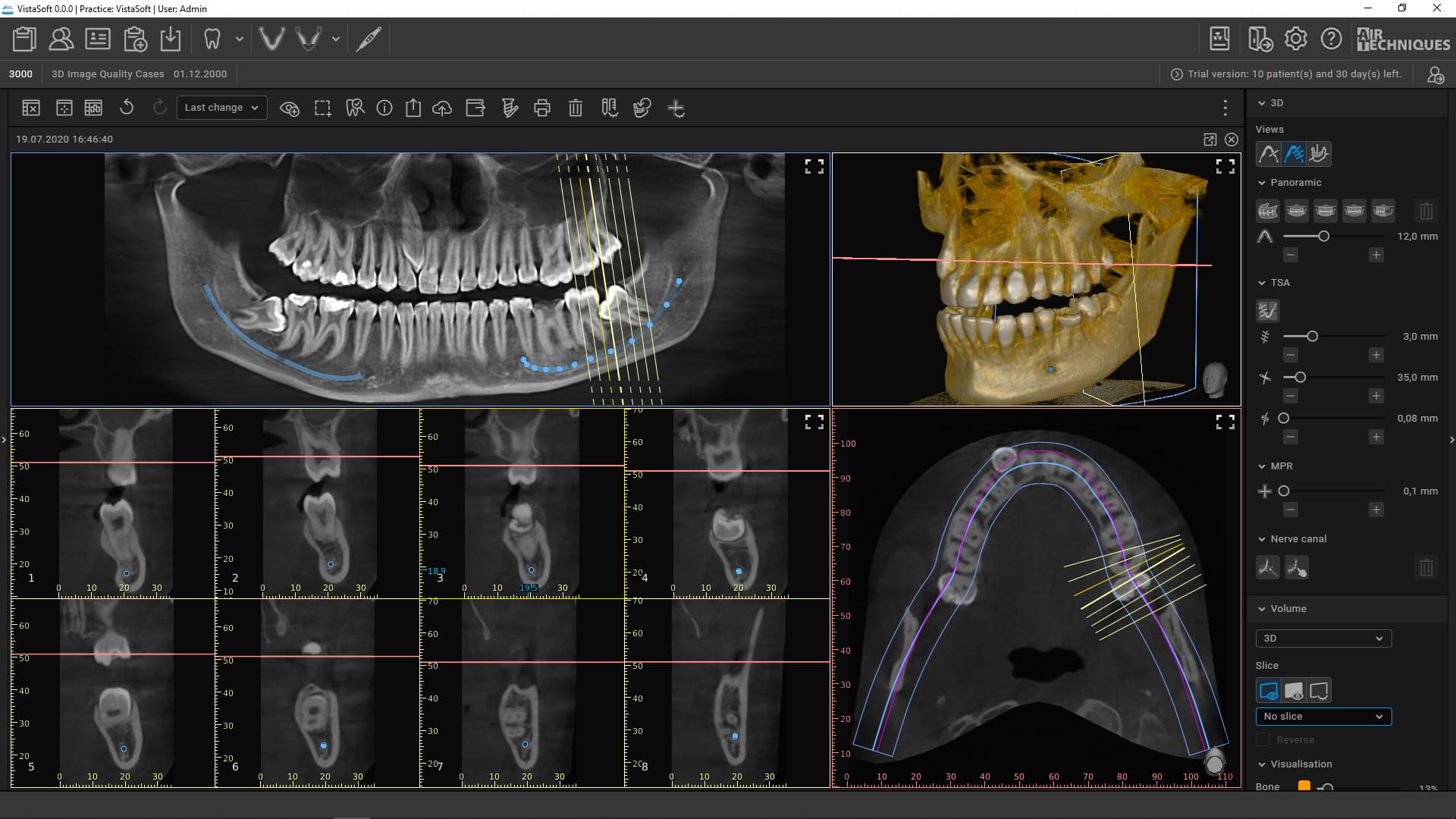The height and width of the screenshot is (819, 1456).
Task: Open the No slice dropdown
Action: pos(1323,717)
